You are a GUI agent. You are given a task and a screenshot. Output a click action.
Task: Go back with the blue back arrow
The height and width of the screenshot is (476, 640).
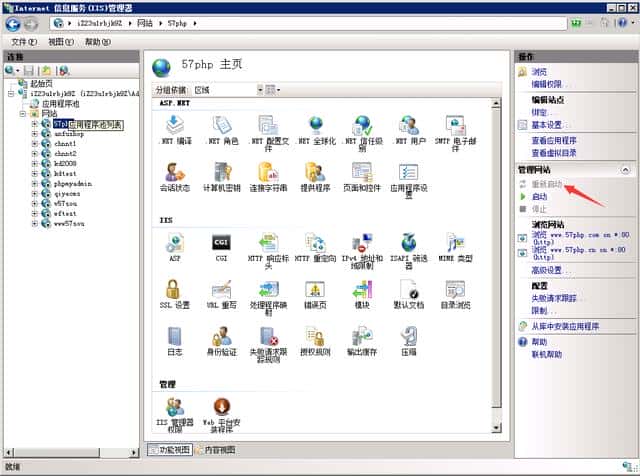pos(13,24)
